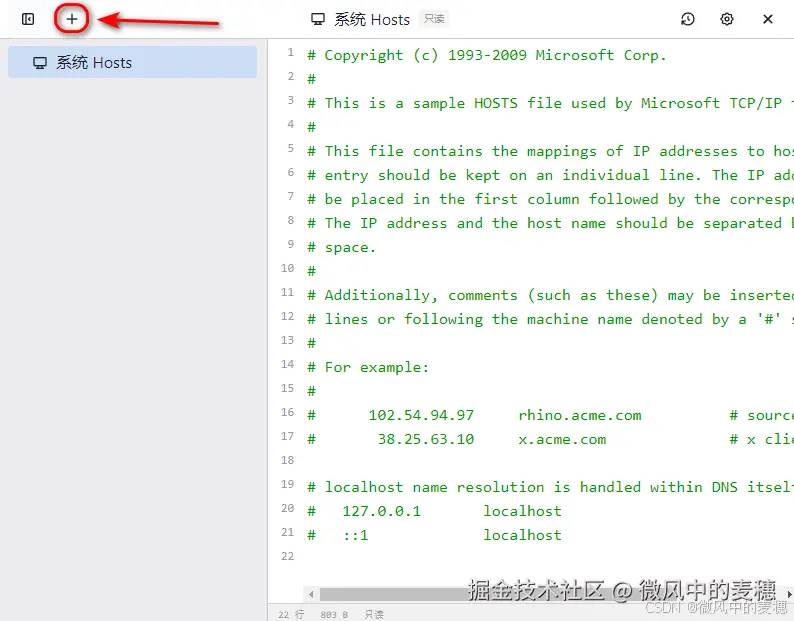Viewport: 794px width, 621px height.
Task: Click the '# space.' line
Action: [x=341, y=247]
